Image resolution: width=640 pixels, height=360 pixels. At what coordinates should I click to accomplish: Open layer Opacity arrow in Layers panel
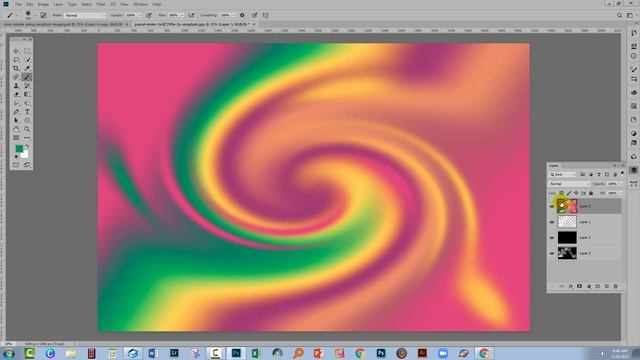[x=621, y=184]
